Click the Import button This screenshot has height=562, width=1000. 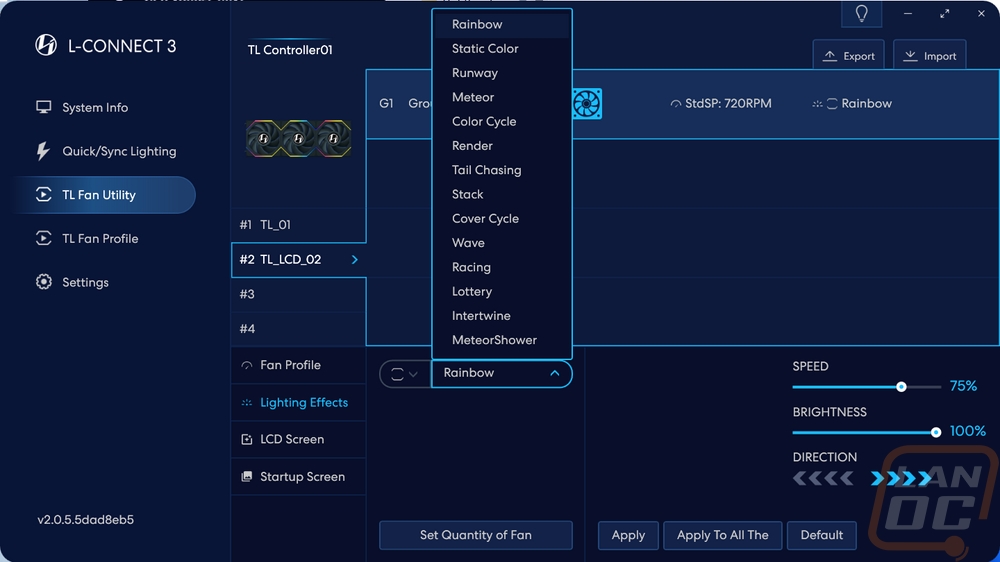click(929, 55)
